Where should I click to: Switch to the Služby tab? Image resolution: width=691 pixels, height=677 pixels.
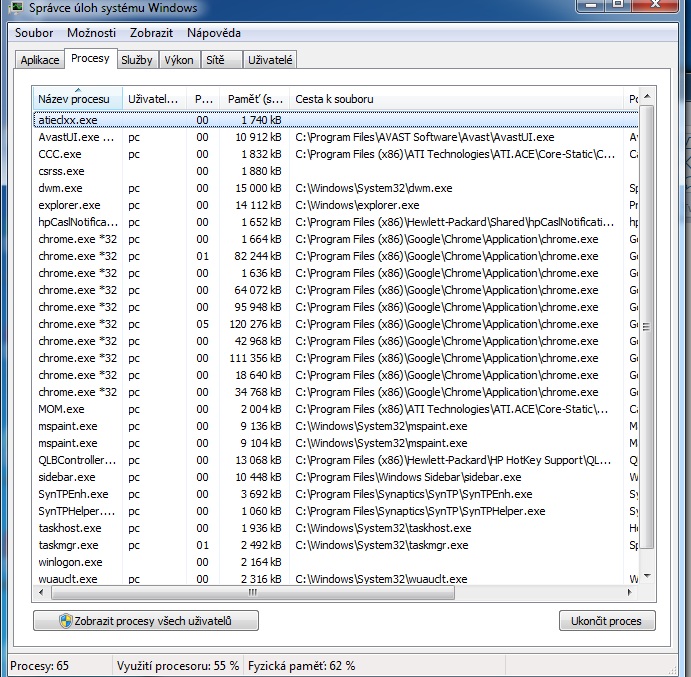tap(137, 60)
